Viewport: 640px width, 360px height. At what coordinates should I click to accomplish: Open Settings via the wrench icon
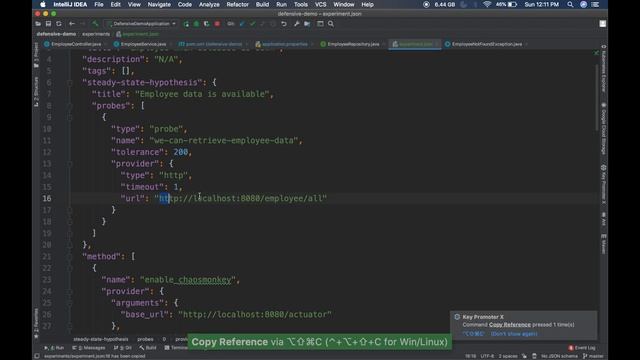(296, 24)
